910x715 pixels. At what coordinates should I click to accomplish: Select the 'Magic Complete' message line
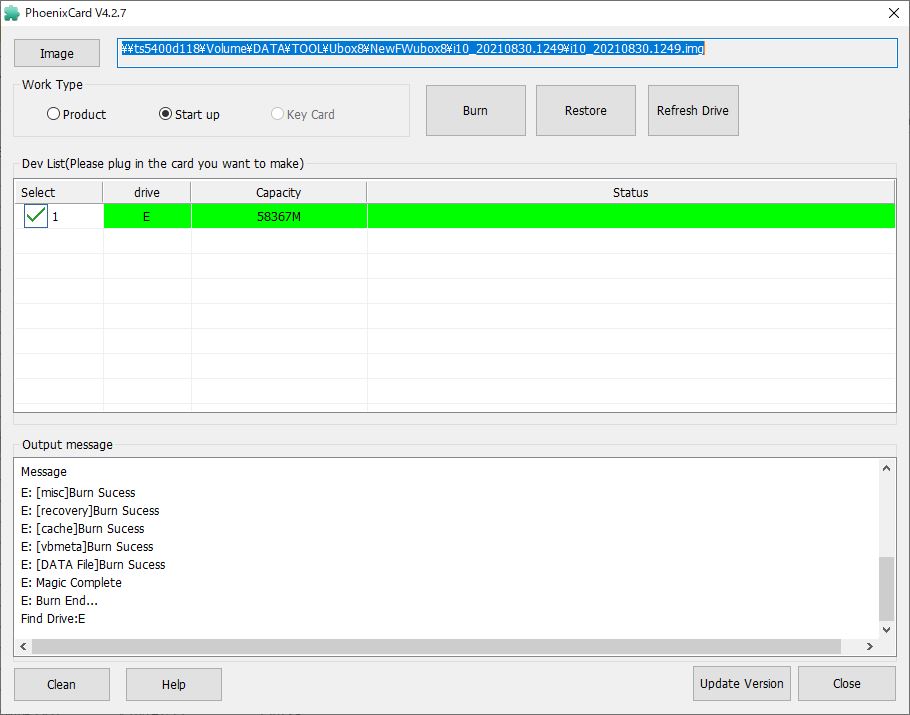click(71, 583)
